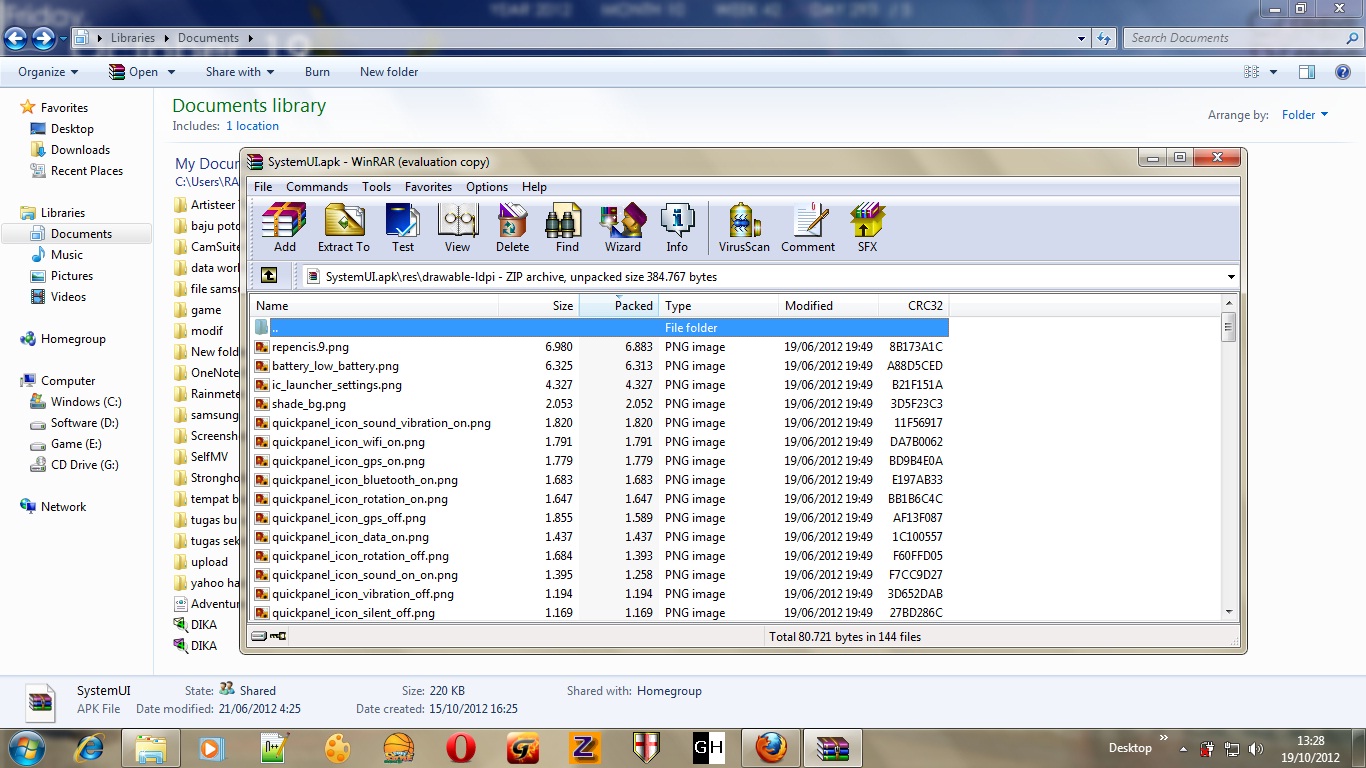Expand the Organize dropdown in Explorer

point(48,72)
